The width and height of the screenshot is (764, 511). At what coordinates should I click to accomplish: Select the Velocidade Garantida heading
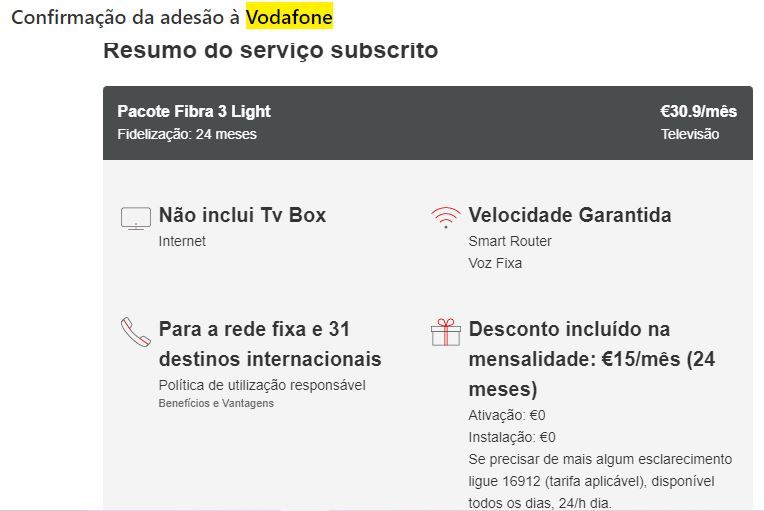pyautogui.click(x=570, y=215)
